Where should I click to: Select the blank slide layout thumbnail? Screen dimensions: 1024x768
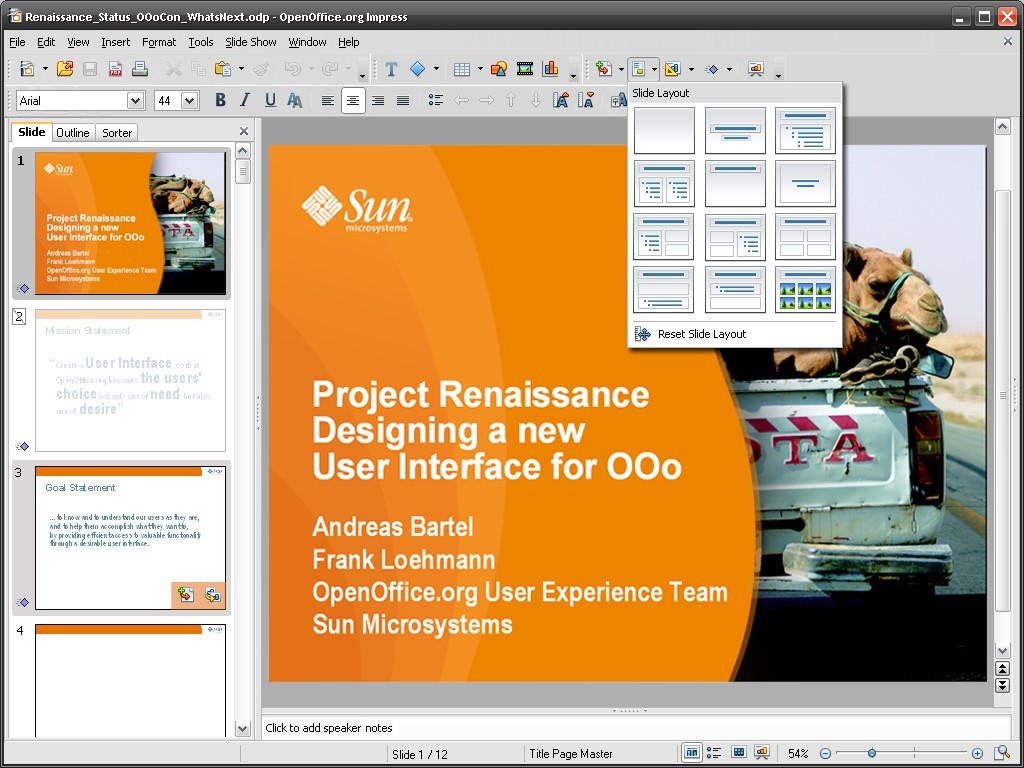[x=664, y=131]
